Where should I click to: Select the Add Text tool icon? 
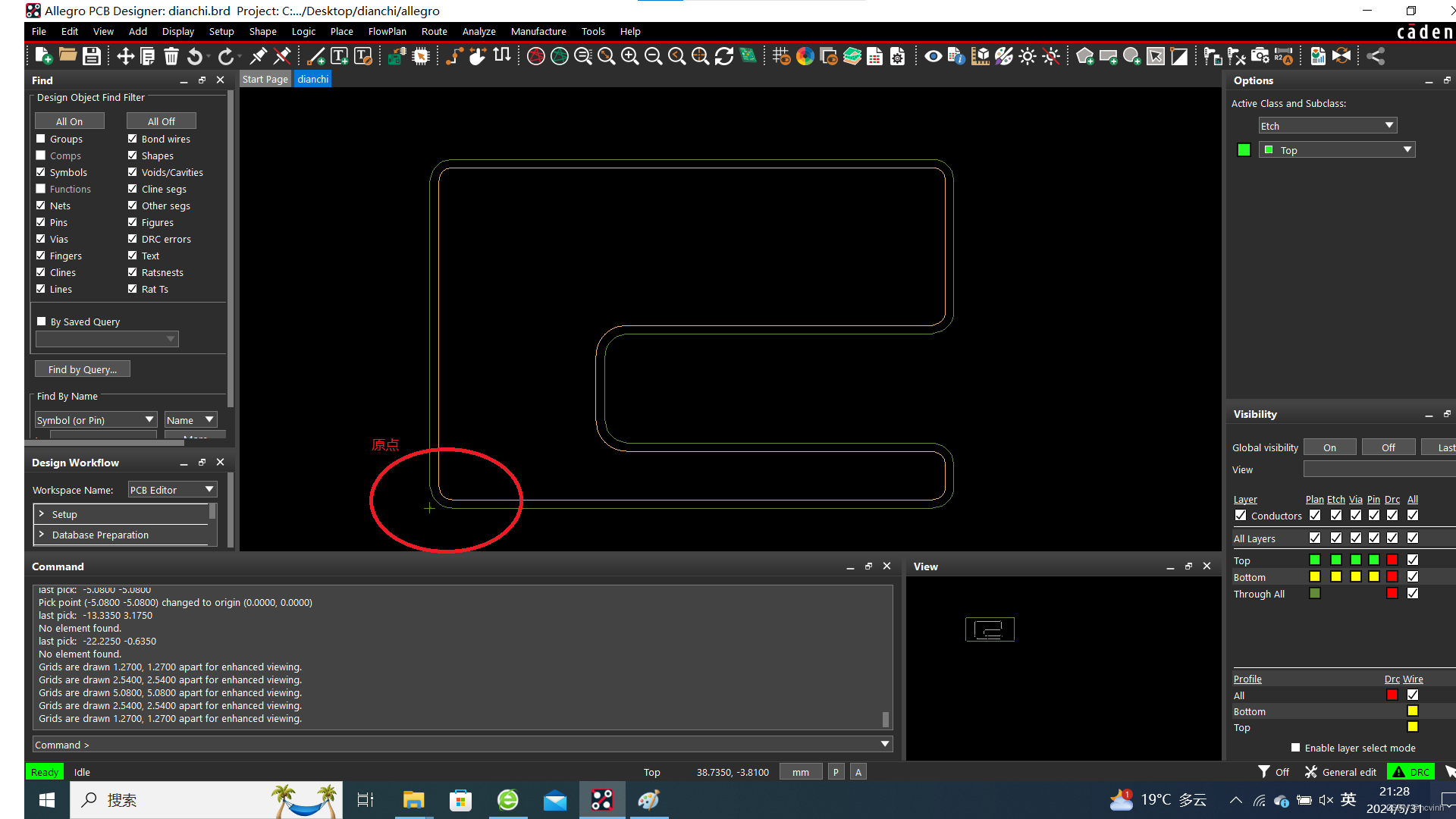coord(340,56)
